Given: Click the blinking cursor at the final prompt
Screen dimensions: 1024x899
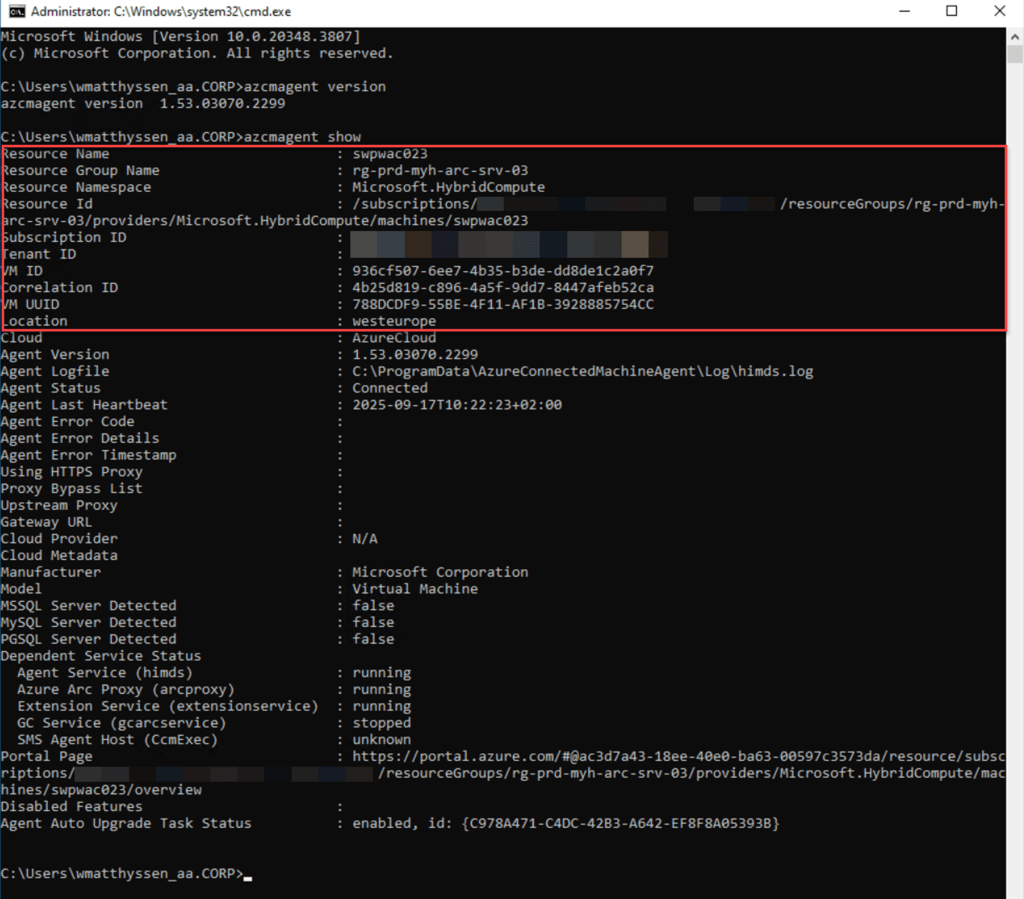Looking at the screenshot, I should tap(248, 876).
